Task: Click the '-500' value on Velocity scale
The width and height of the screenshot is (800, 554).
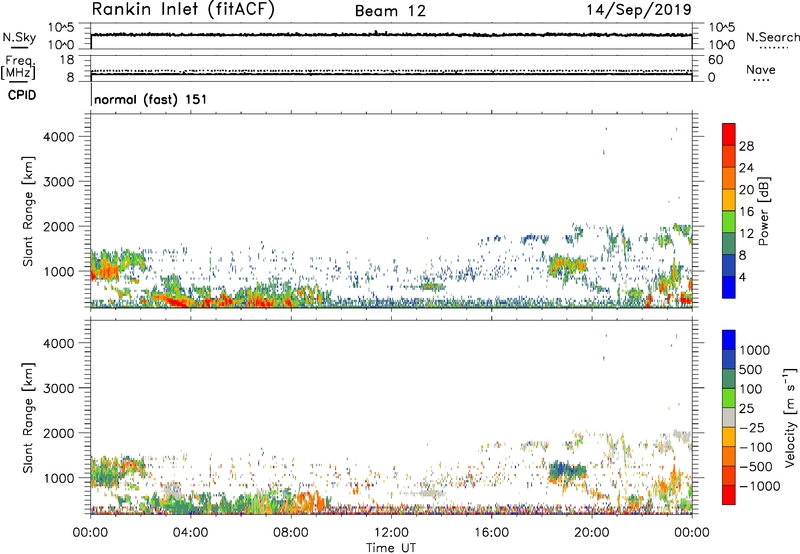Action: [x=756, y=466]
